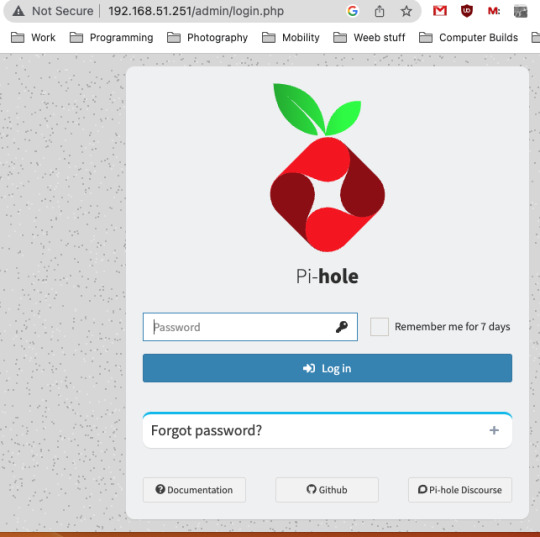Open the red M: extension icon
This screenshot has width=540, height=537.
(x=494, y=11)
